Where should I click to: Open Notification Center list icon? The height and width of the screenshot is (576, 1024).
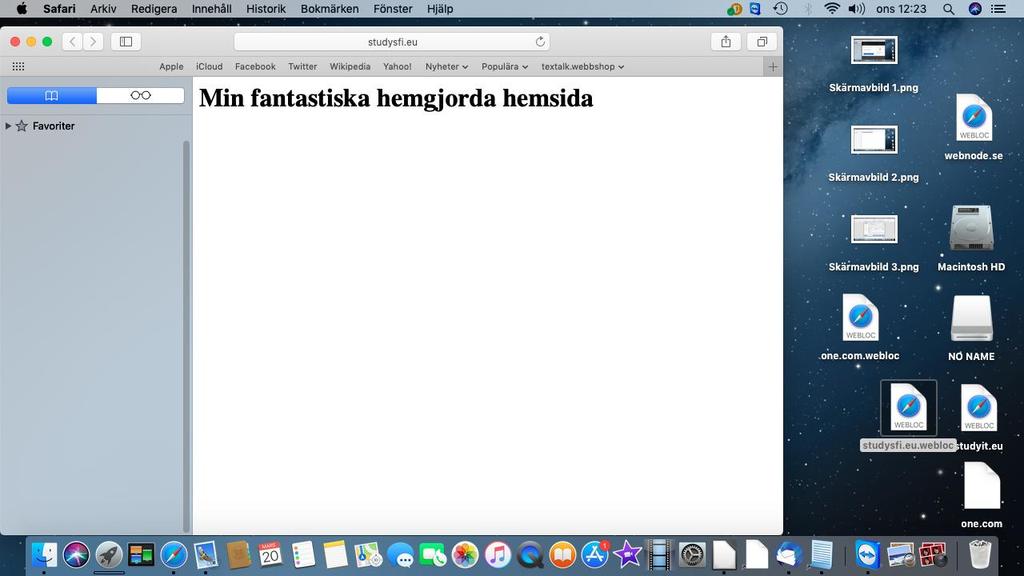click(x=998, y=9)
